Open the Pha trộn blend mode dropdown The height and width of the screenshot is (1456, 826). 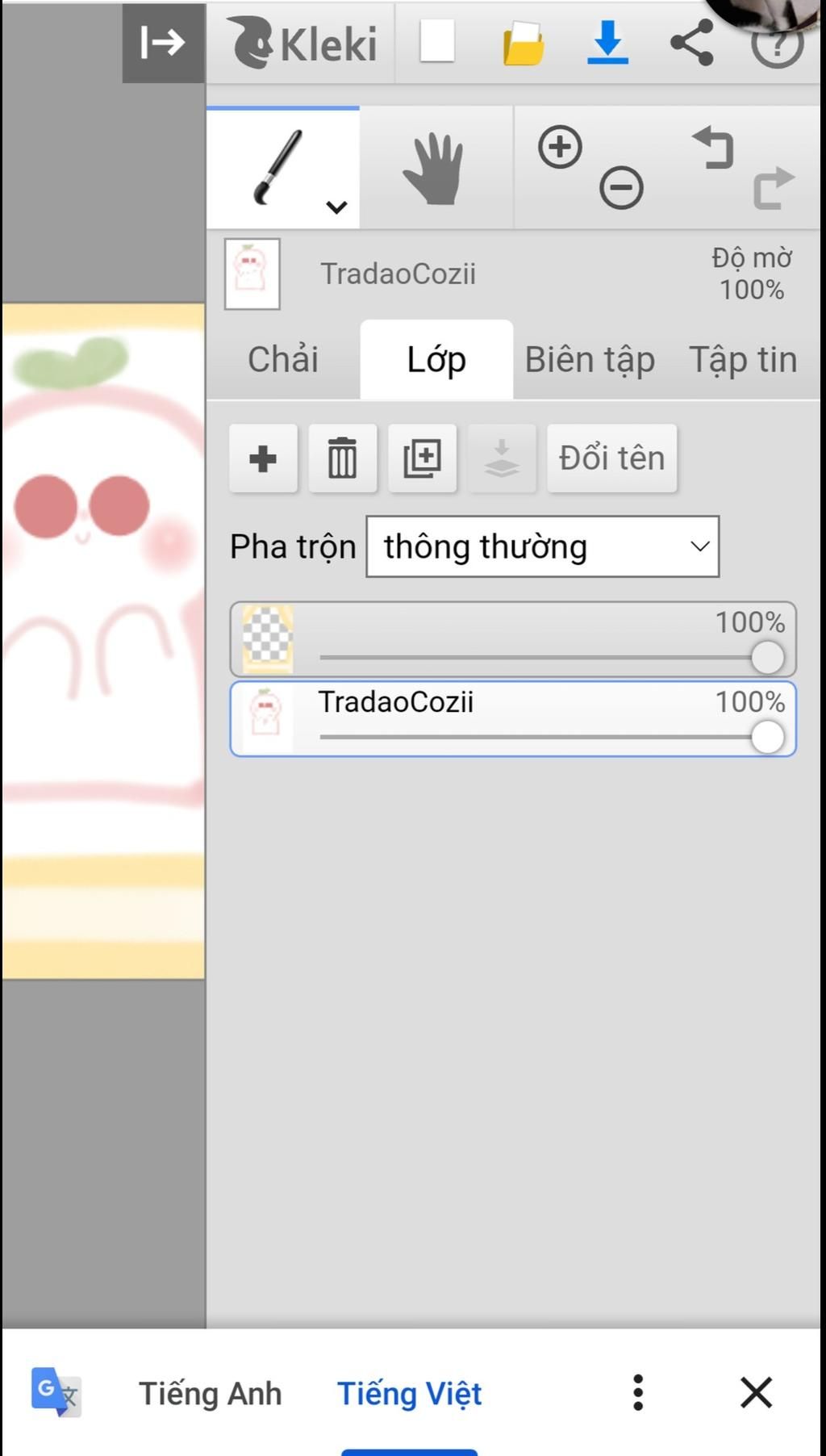(542, 546)
